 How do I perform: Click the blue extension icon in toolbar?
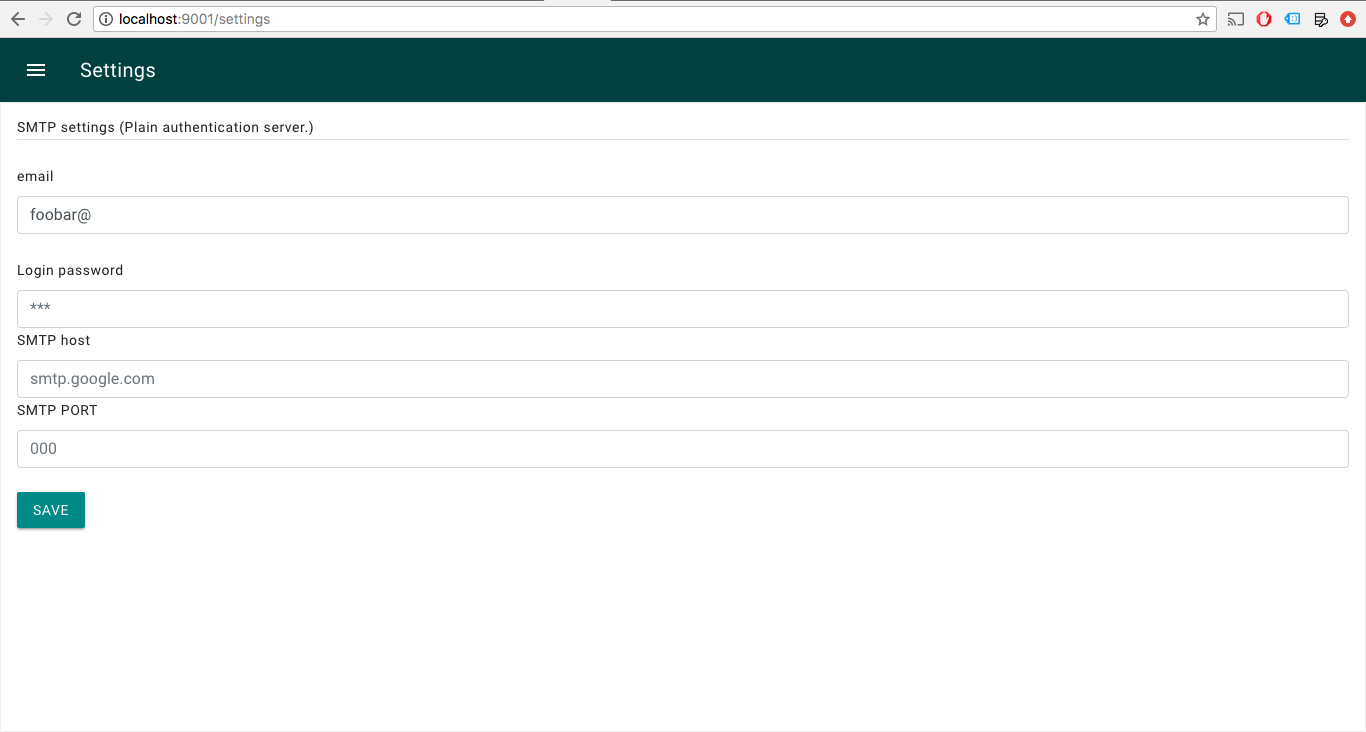click(1292, 19)
